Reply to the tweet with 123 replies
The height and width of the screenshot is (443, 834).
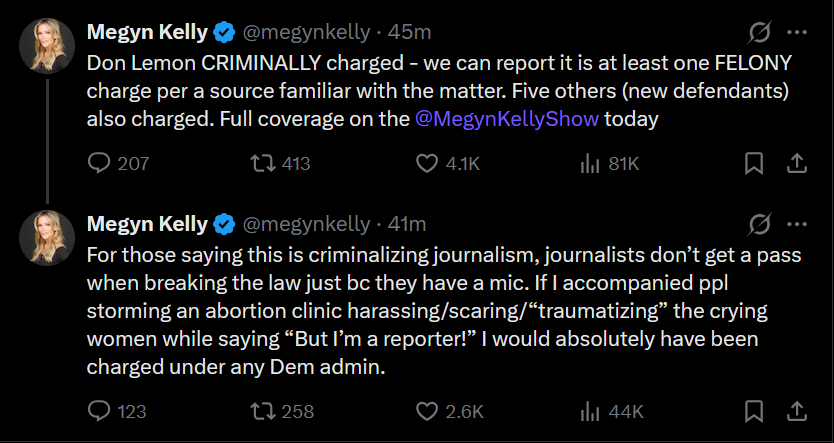click(99, 411)
